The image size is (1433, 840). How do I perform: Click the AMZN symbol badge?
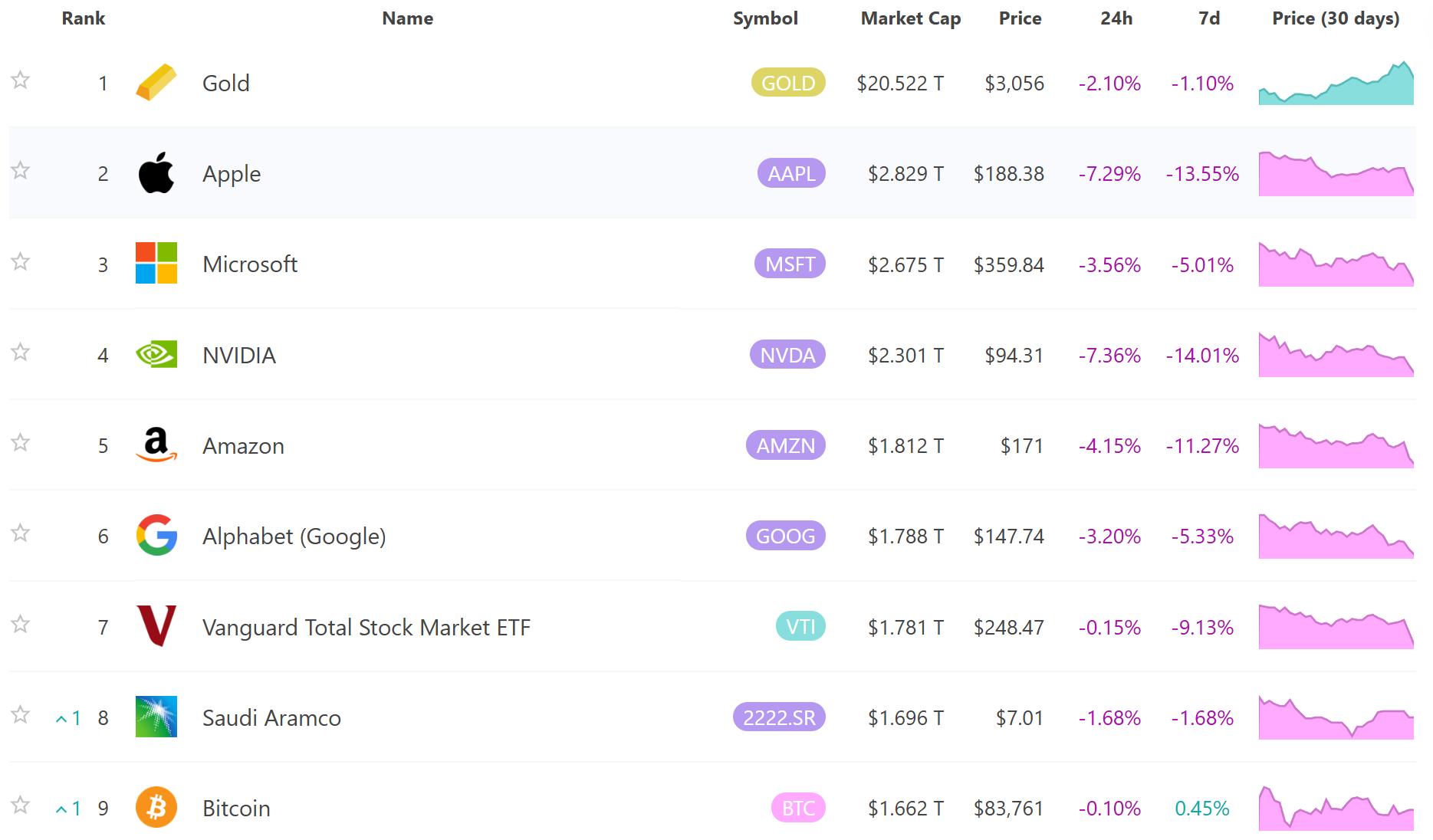tap(786, 445)
